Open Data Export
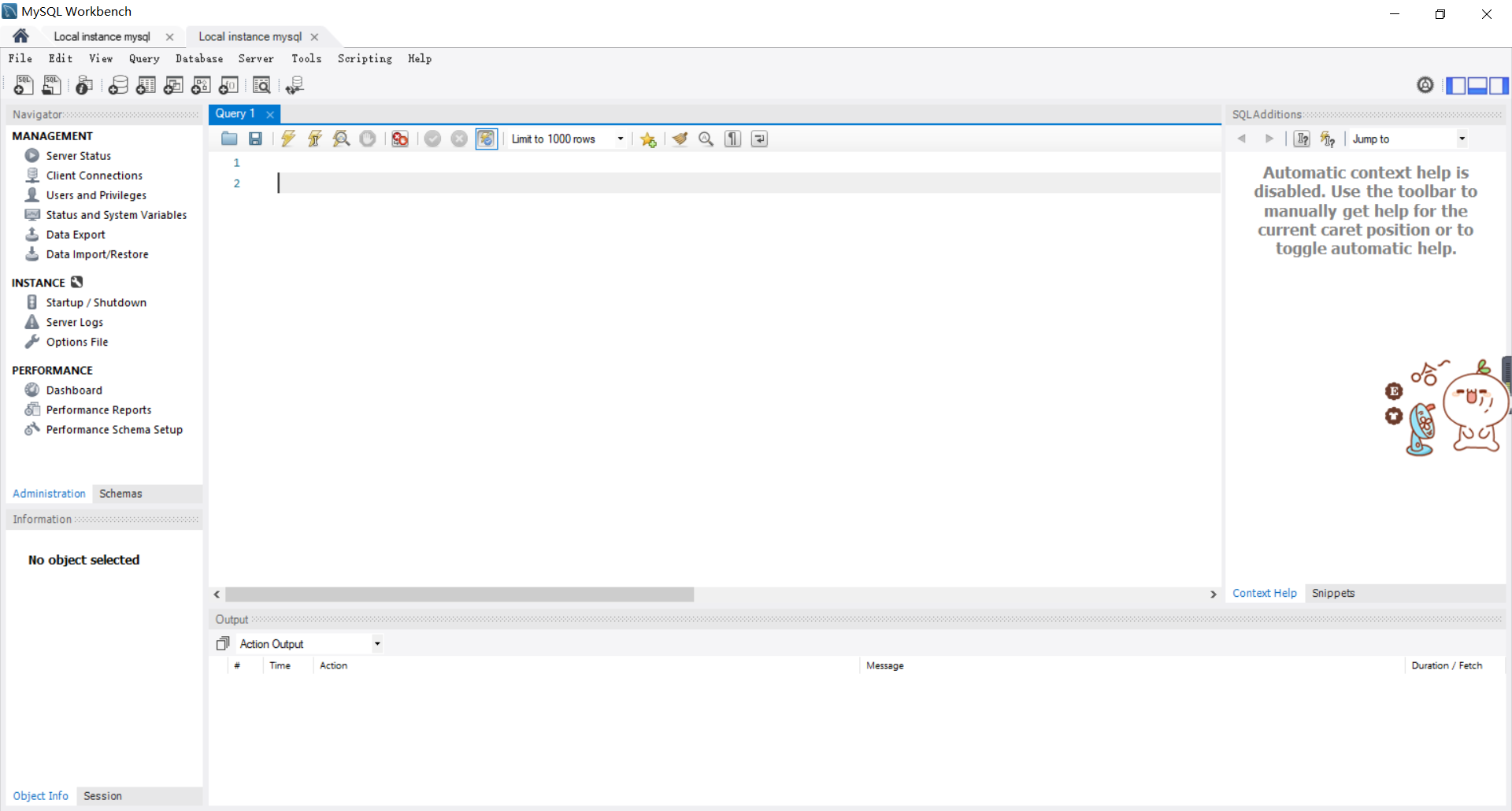 [76, 235]
